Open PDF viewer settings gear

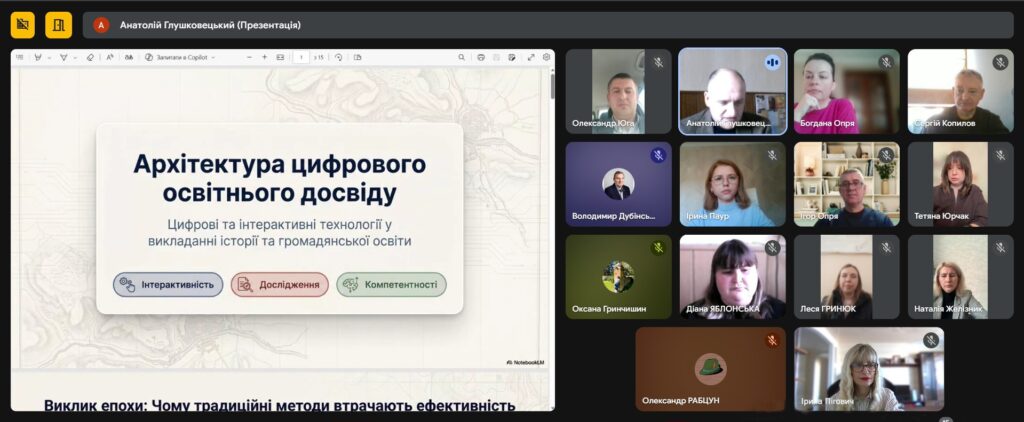(547, 58)
